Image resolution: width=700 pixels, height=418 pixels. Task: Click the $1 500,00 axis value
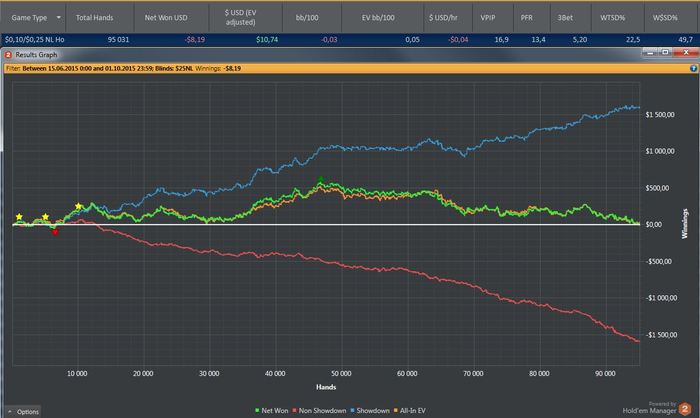660,115
